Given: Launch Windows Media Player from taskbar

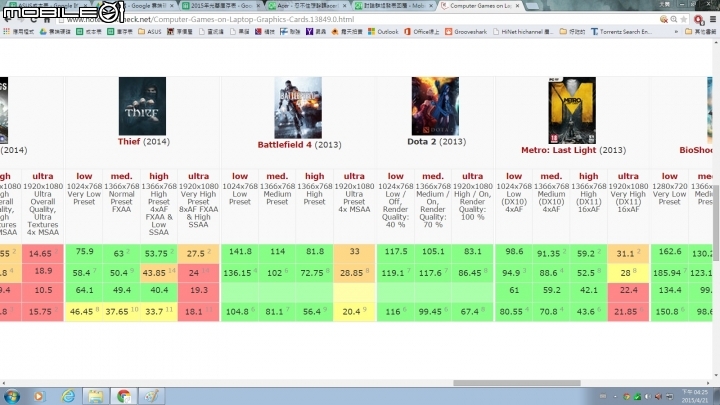Looking at the screenshot, I should coord(39,396).
